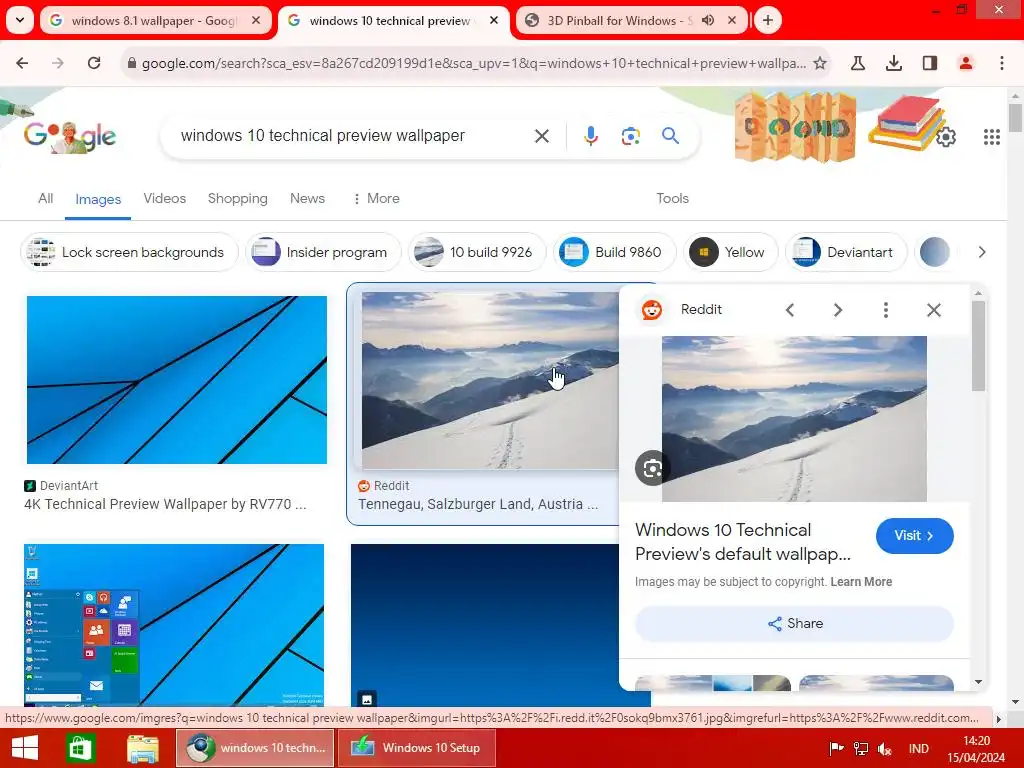Open Start menu screenshot thumbnail

coord(174,625)
